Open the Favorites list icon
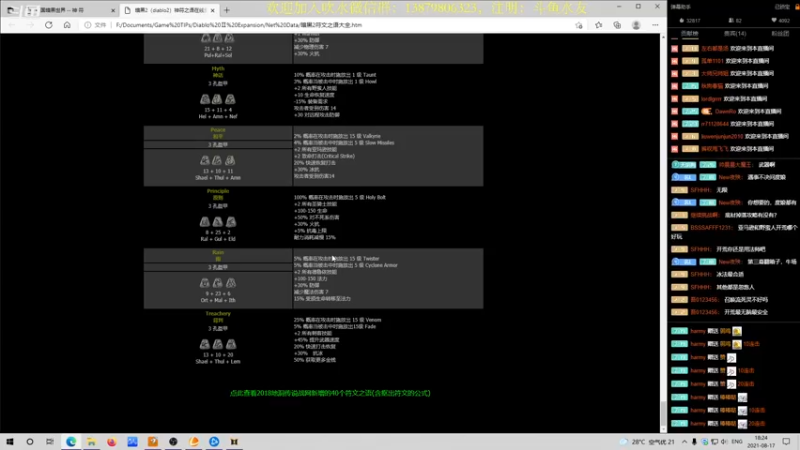This screenshot has height=450, width=800. 598,25
